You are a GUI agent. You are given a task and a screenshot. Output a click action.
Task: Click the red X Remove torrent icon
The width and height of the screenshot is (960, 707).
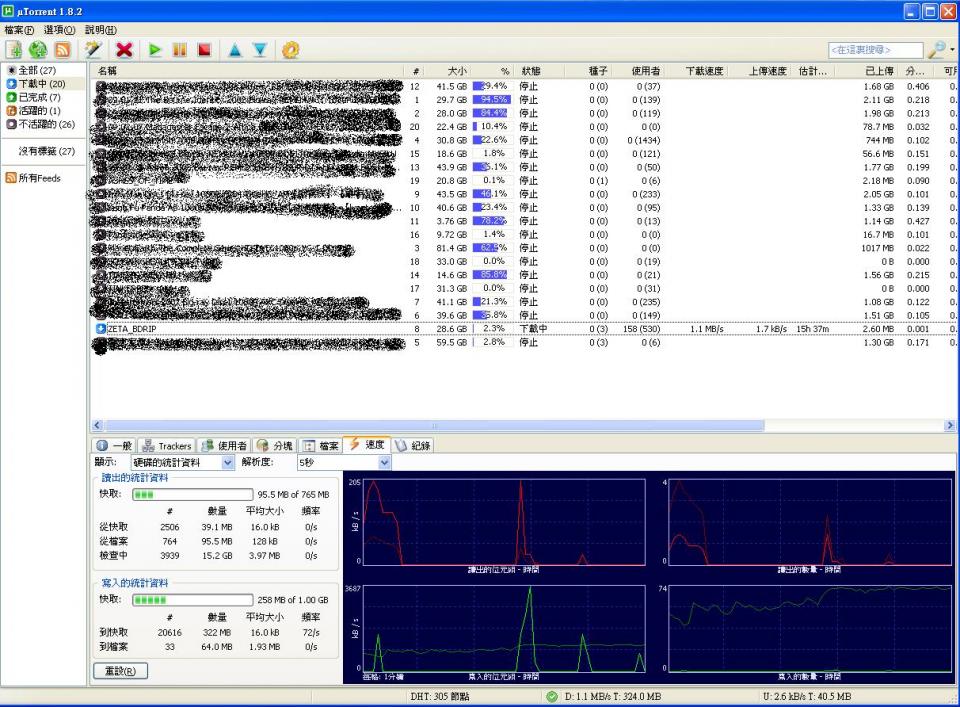click(x=124, y=49)
